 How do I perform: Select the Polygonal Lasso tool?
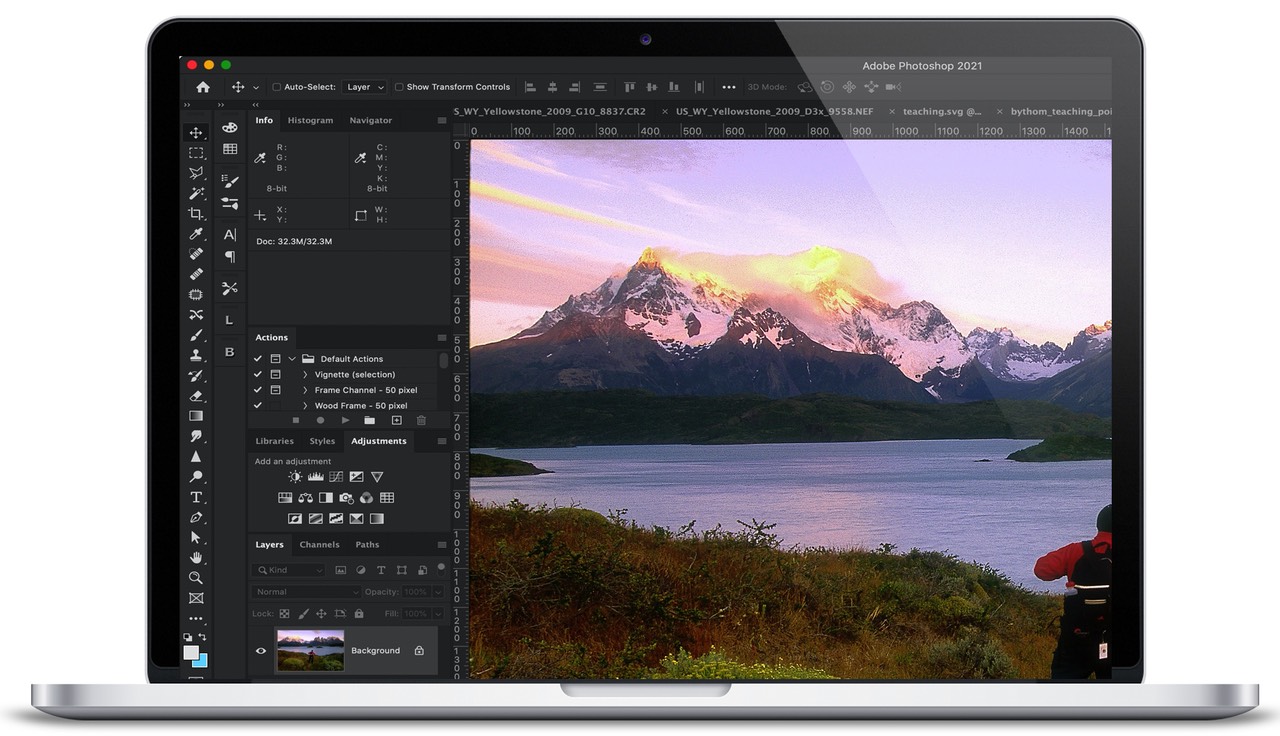click(196, 173)
